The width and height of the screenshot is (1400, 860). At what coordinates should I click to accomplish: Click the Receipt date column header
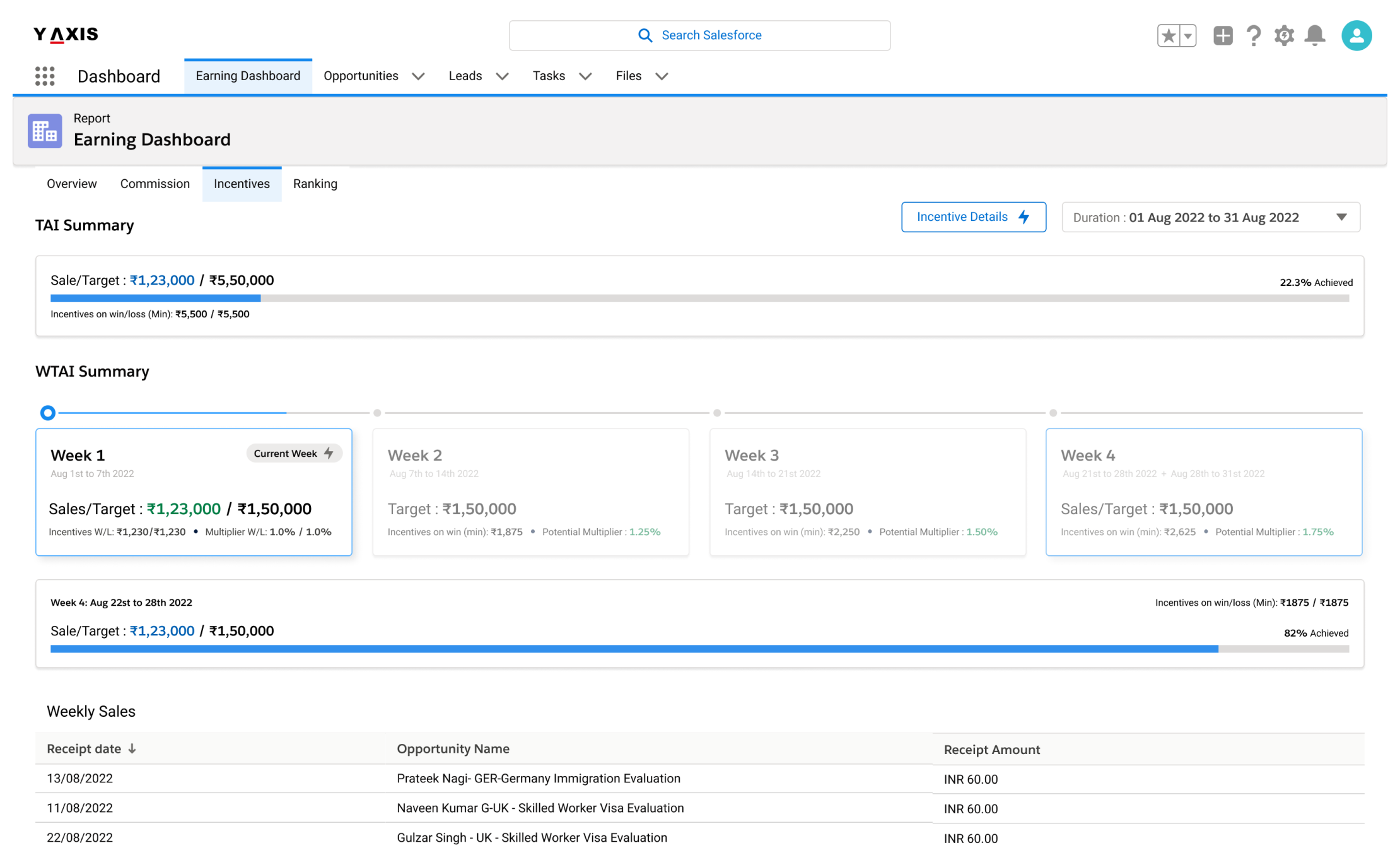click(x=84, y=748)
